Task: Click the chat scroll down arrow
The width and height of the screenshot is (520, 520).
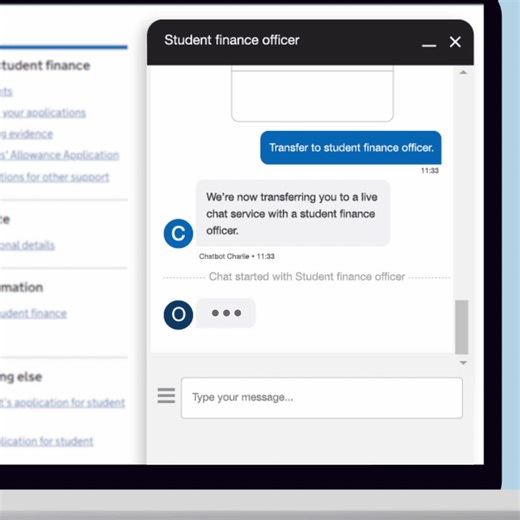Action: pos(463,363)
